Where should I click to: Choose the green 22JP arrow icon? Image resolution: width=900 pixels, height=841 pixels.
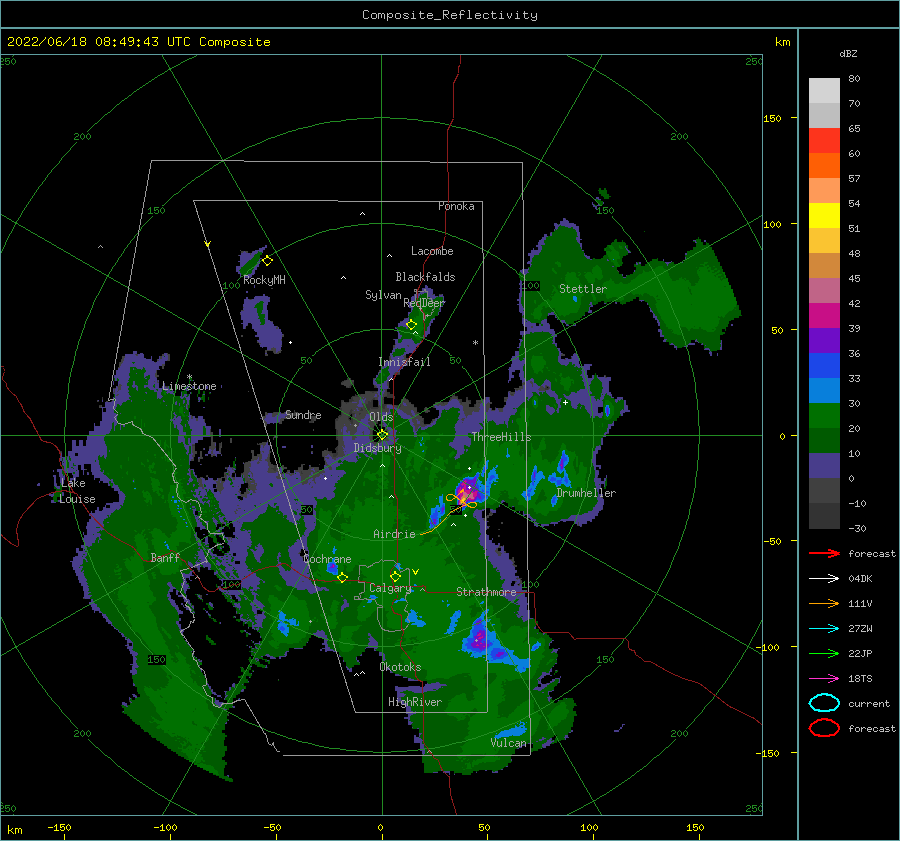click(824, 653)
